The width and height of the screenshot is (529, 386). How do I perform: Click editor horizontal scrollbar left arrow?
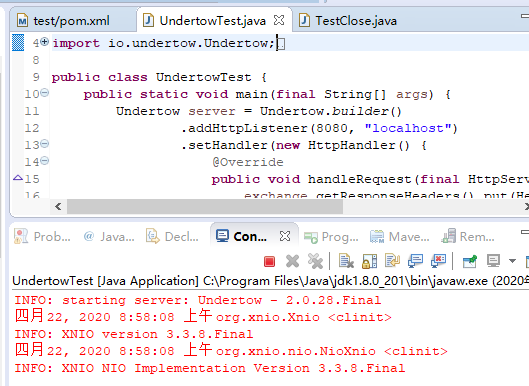point(58,206)
